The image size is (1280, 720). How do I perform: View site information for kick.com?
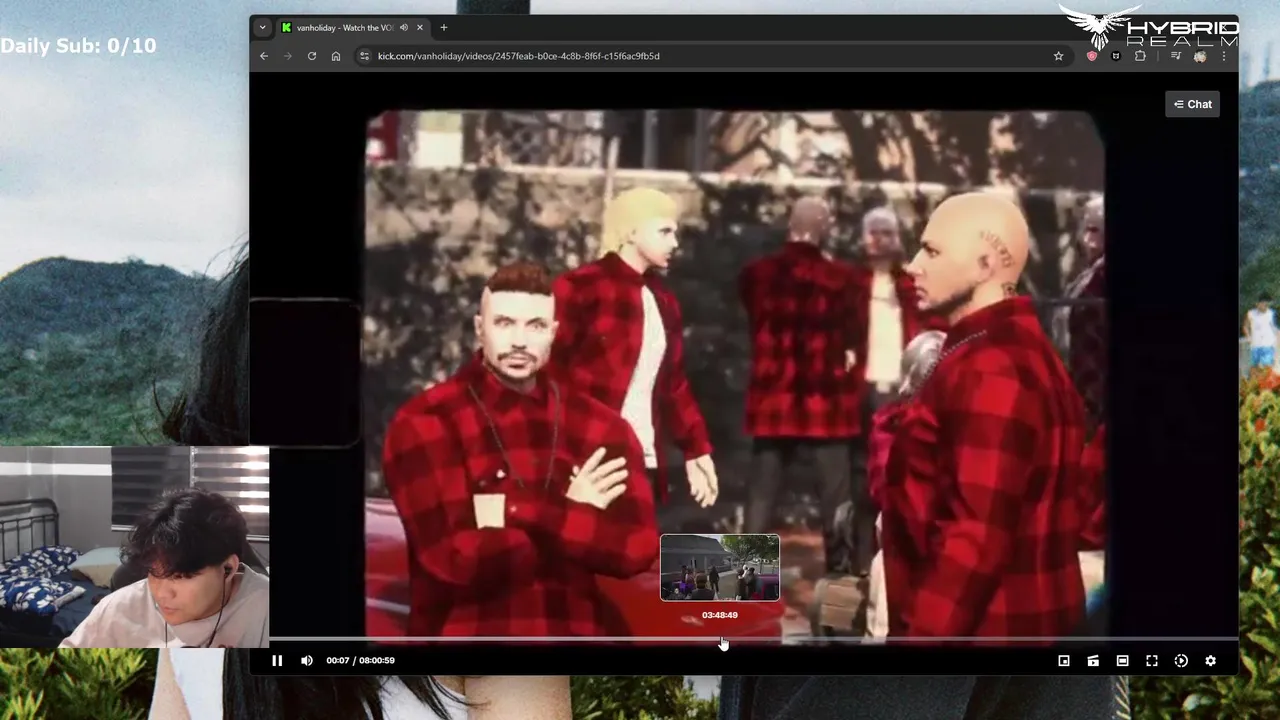[x=364, y=56]
